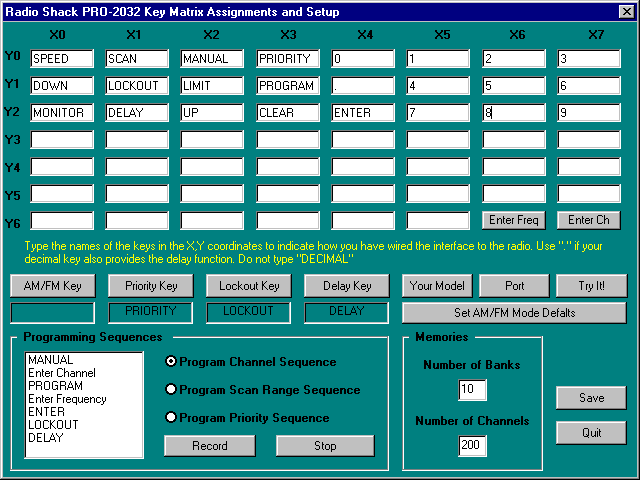Click the Record button
Viewport: 640px width, 480px height.
[x=210, y=446]
